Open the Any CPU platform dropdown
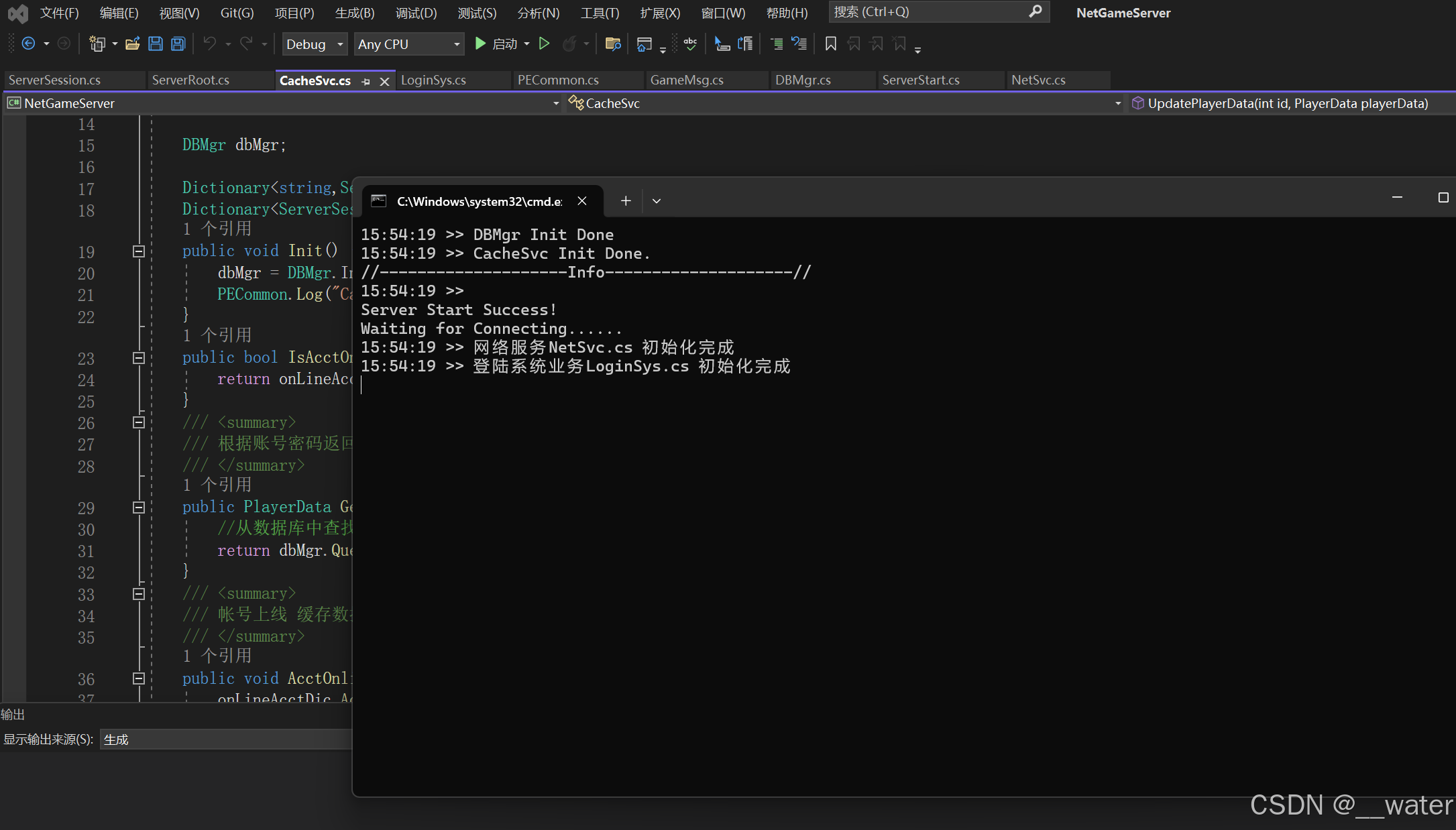This screenshot has width=1456, height=830. point(409,44)
